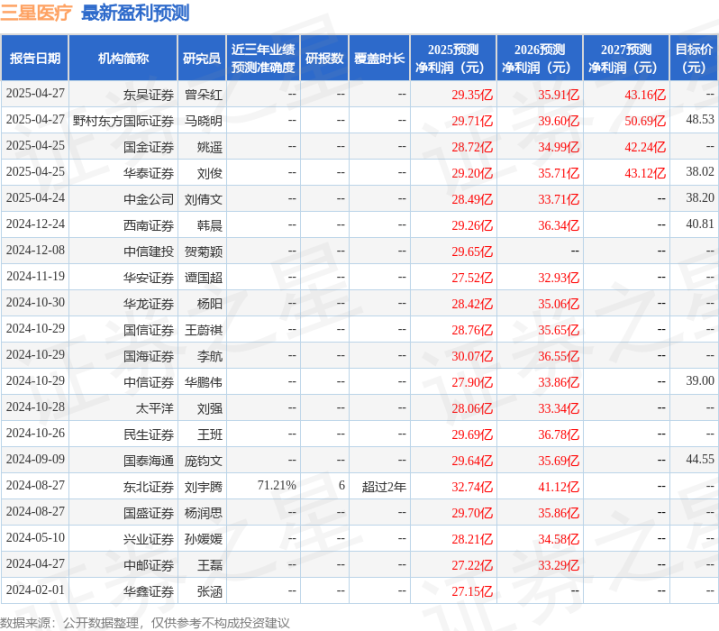Click the 覆盖时长 column header
The image size is (719, 631).
(379, 58)
